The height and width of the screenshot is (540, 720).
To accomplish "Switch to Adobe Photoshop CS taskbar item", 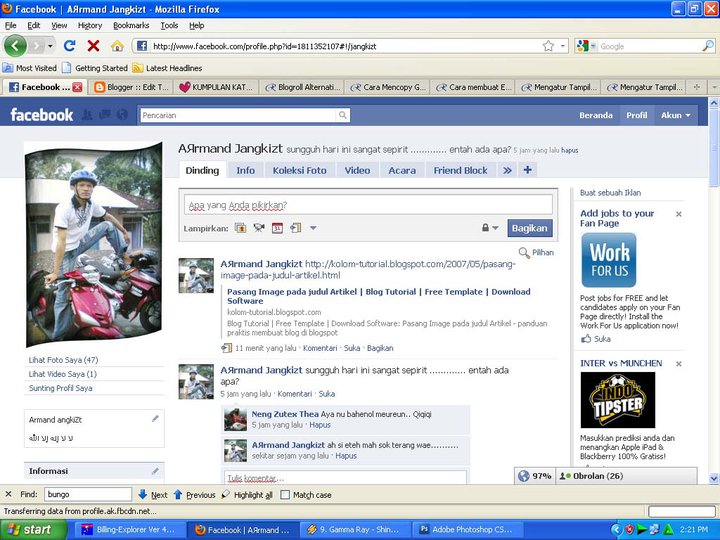I will tap(466, 530).
